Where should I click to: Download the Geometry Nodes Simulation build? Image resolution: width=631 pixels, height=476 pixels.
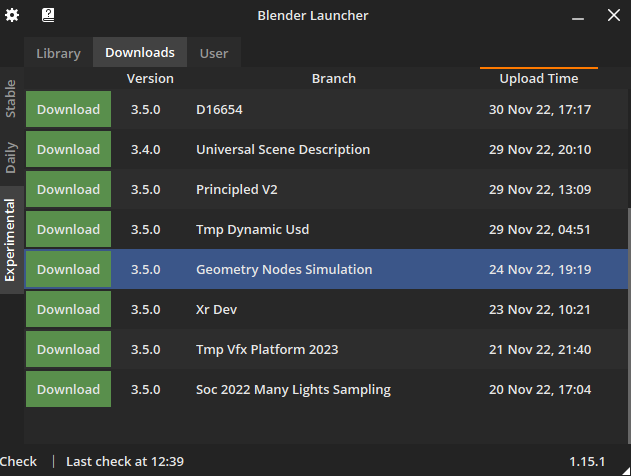point(68,269)
